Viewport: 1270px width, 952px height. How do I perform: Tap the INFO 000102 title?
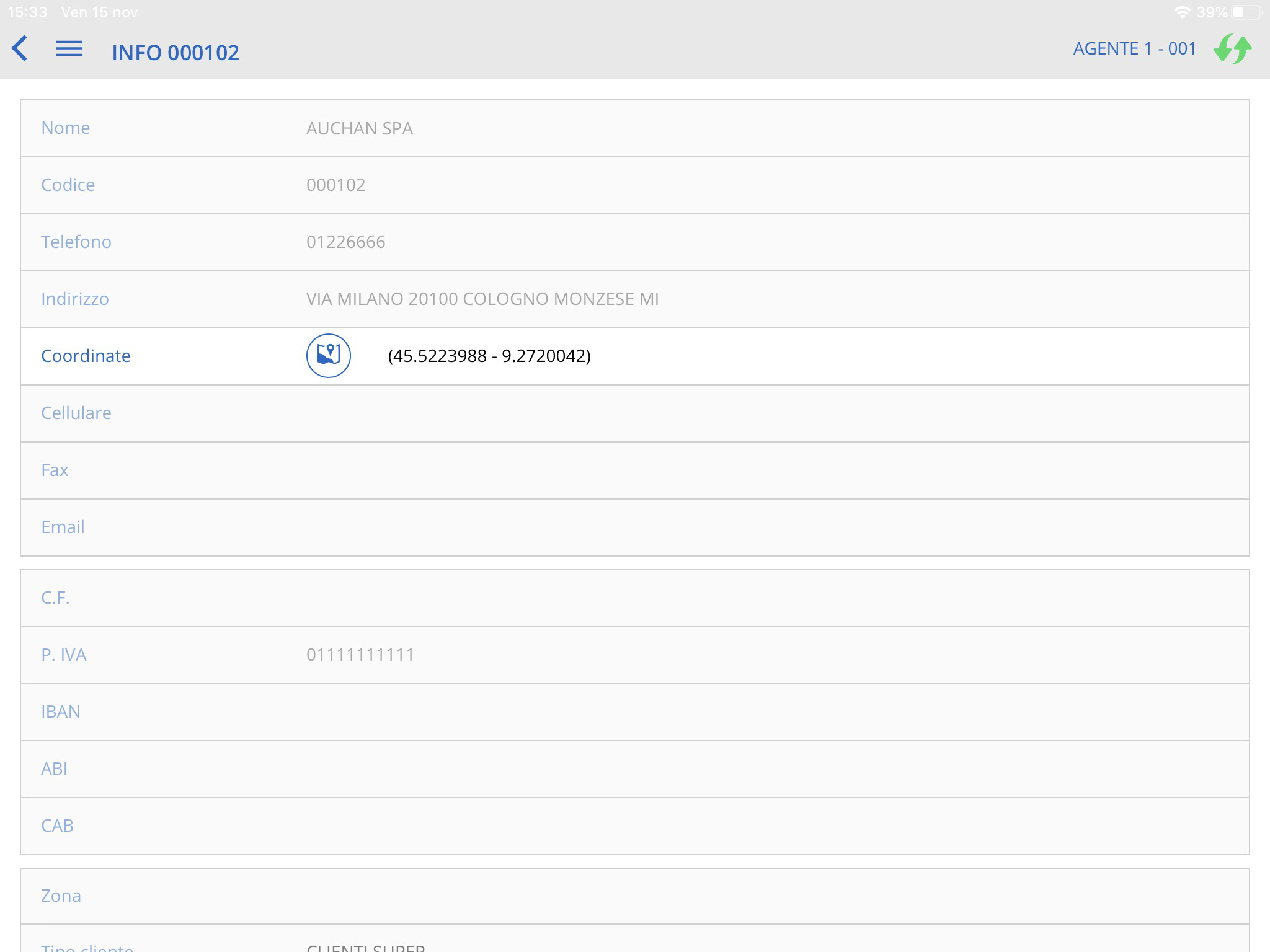click(x=175, y=53)
